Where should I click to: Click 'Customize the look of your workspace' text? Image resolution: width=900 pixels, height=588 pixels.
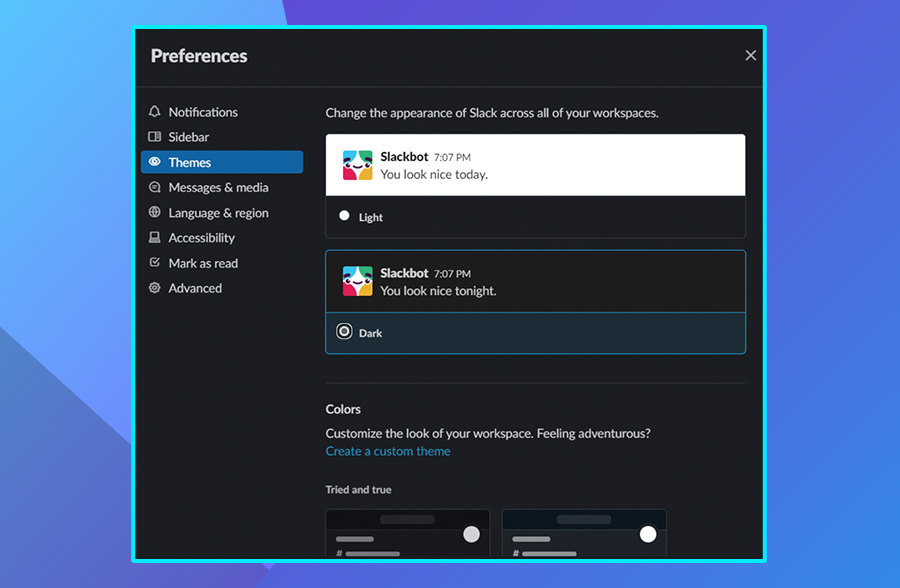coord(488,434)
